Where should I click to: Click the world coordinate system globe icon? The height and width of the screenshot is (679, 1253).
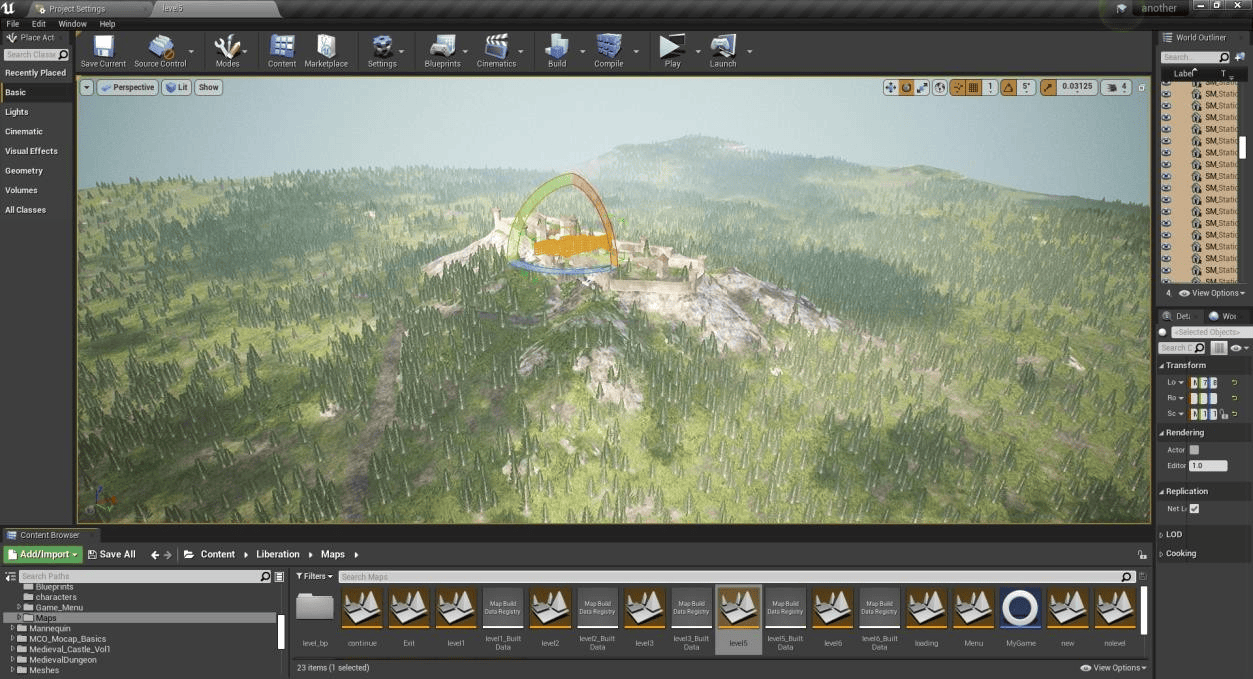coord(940,87)
